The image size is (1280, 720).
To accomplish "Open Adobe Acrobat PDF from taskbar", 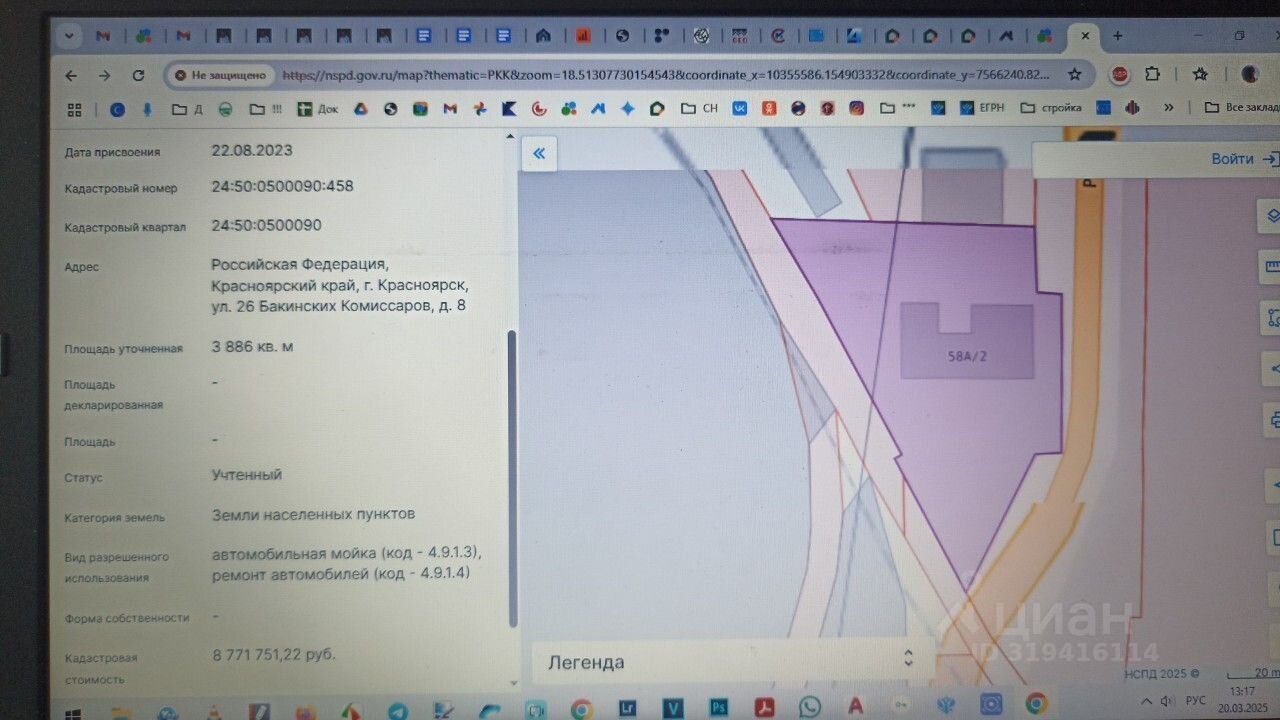I will pyautogui.click(x=764, y=708).
